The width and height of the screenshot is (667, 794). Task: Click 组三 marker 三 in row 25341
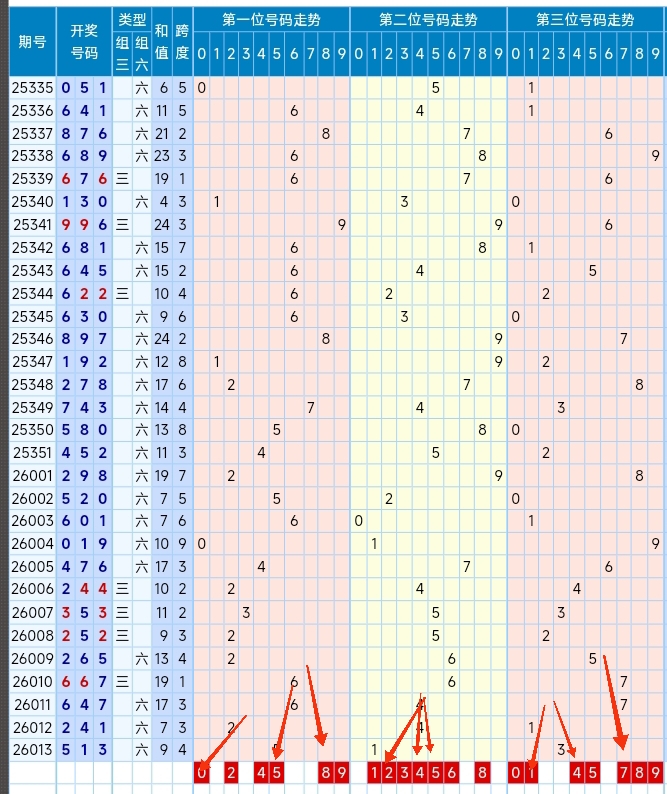[122, 224]
